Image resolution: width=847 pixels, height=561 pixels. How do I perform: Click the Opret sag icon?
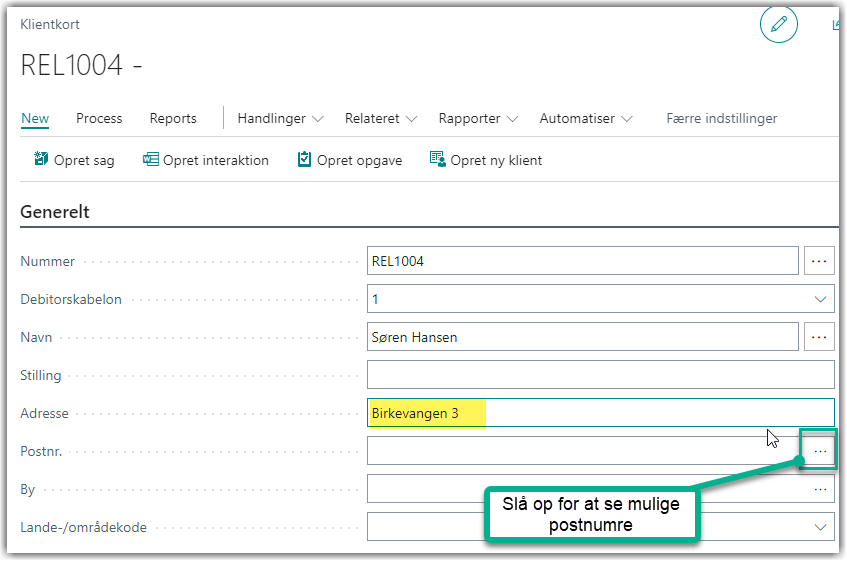coord(41,160)
